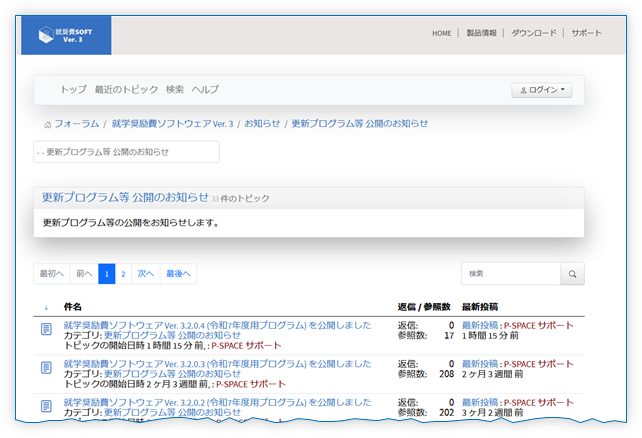Click the 参照数 208 value
Screen dimensions: 642x438
447,374
